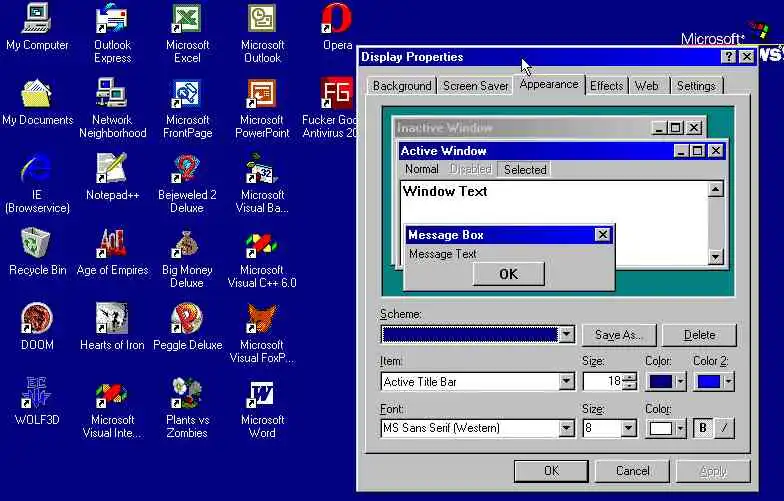Click the blue Color 2 swatch
The width and height of the screenshot is (784, 501).
[x=708, y=382]
